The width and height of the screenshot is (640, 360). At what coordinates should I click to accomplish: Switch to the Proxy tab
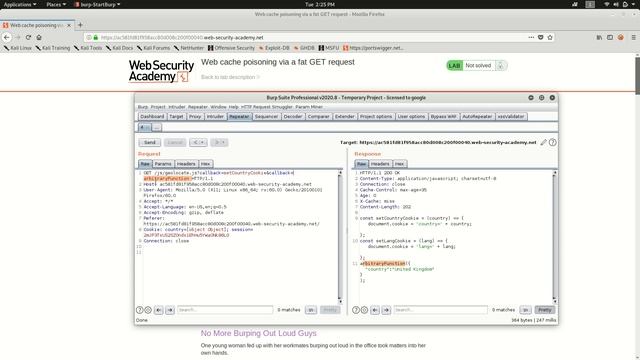(x=195, y=116)
